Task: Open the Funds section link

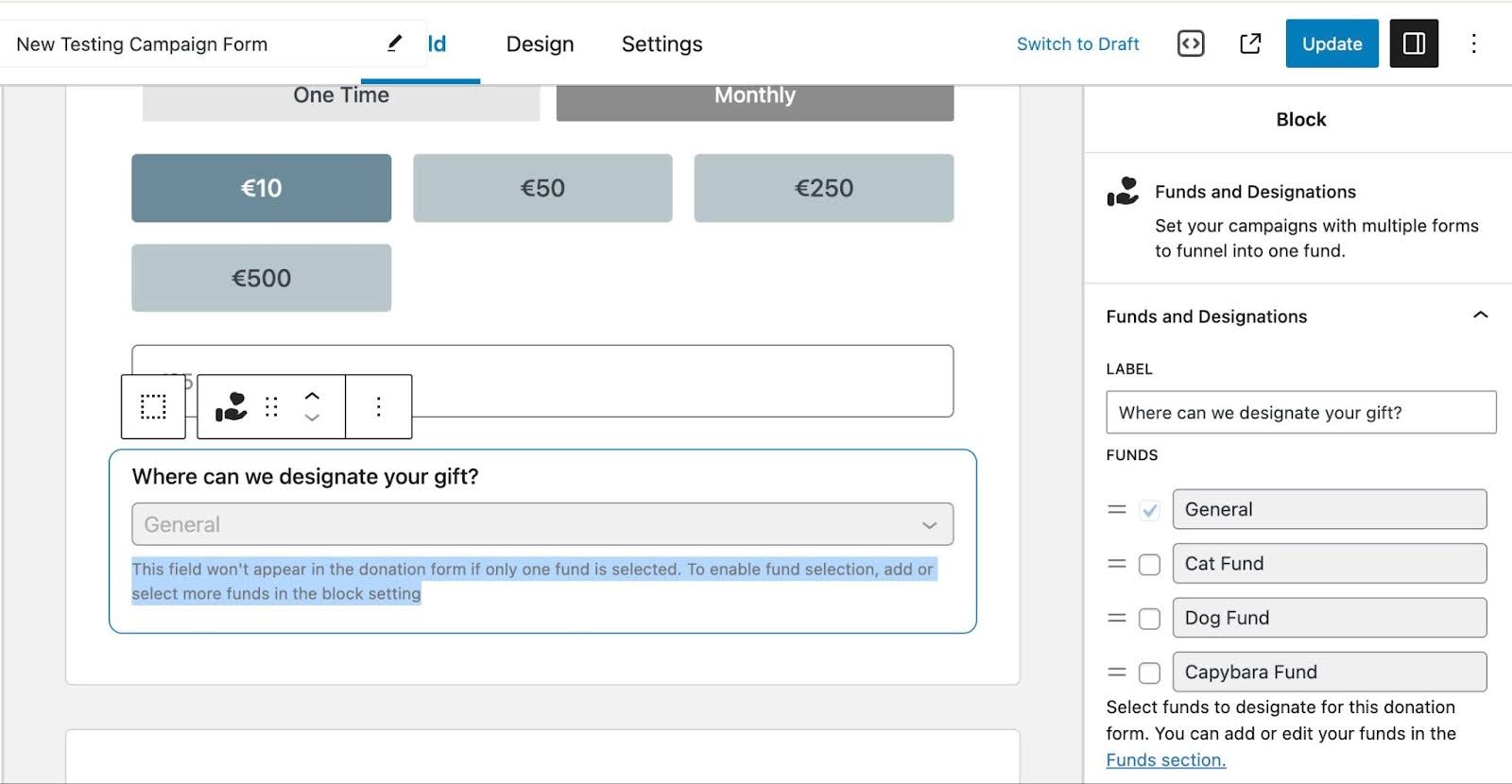Action: click(1165, 760)
